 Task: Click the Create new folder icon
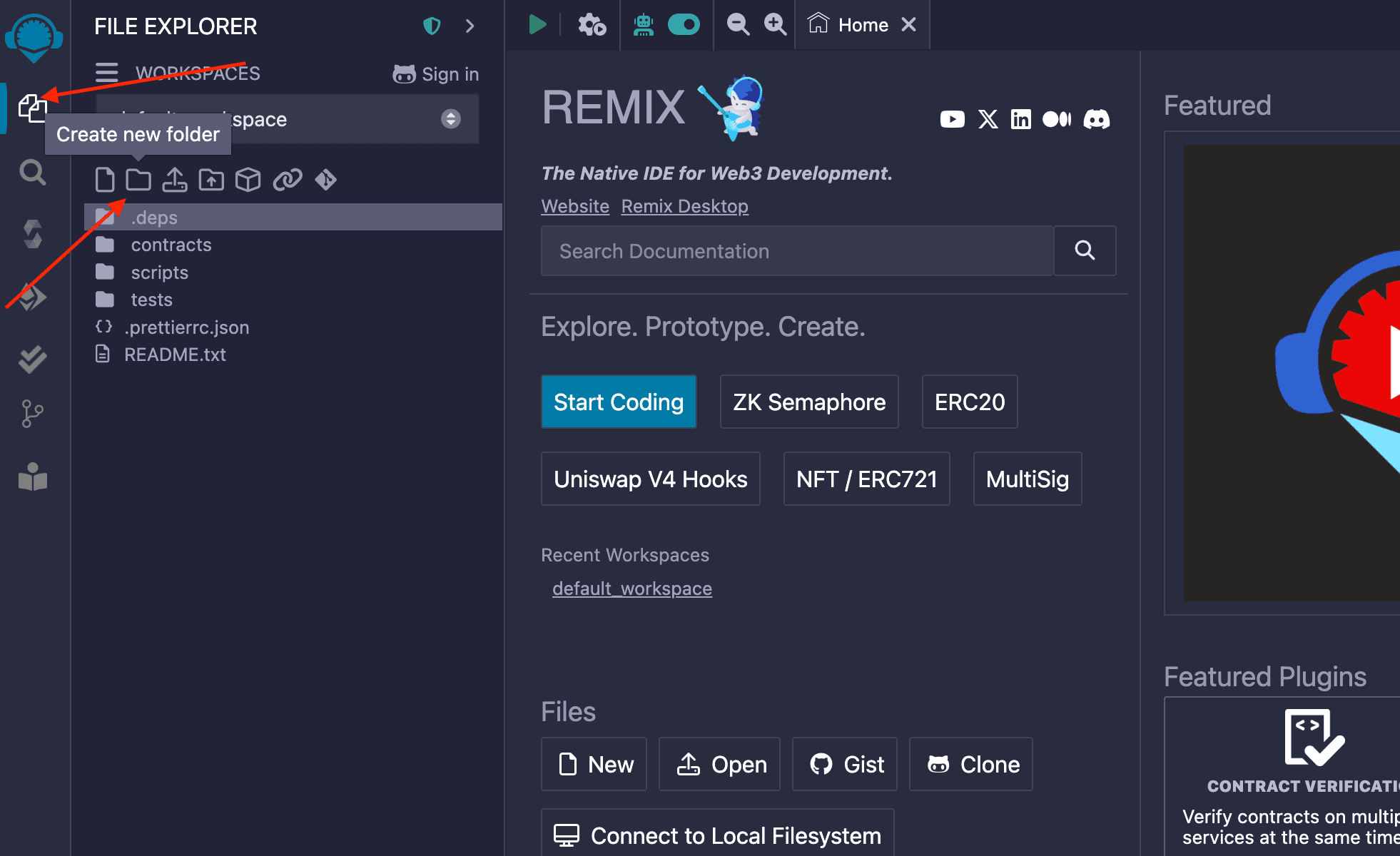pos(138,180)
